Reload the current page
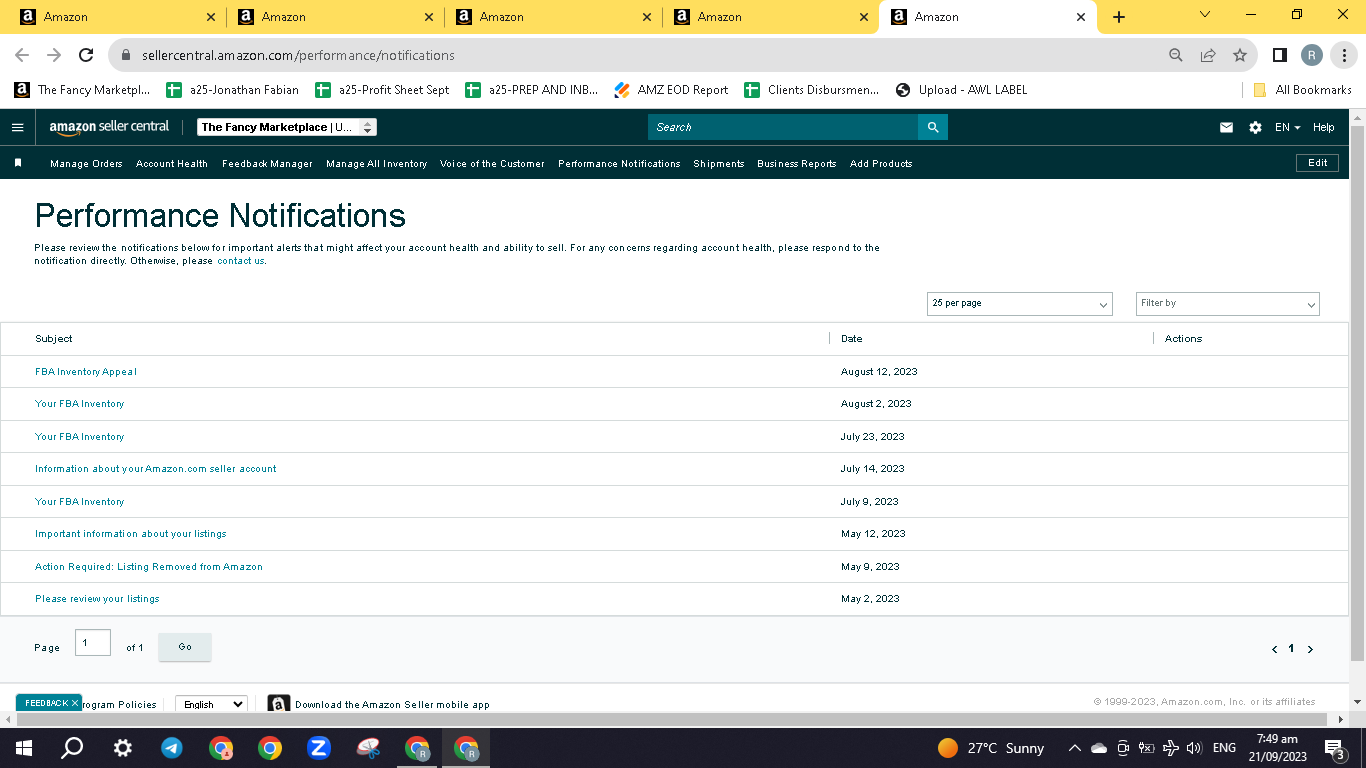Screen dimensions: 1366x768 (x=86, y=55)
